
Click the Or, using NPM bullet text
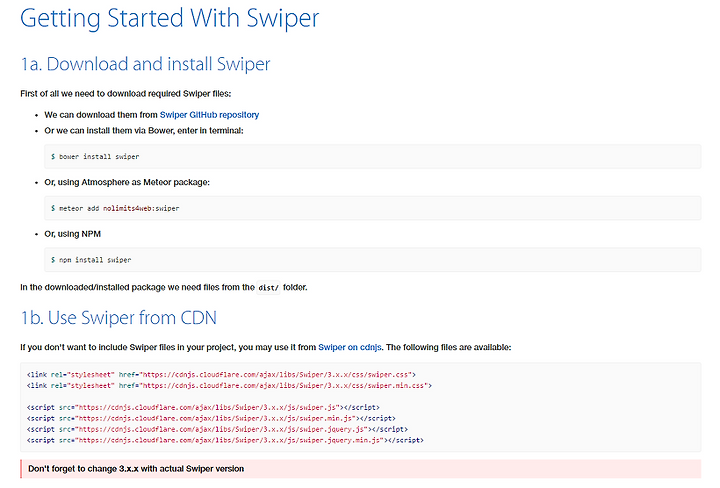(x=73, y=234)
